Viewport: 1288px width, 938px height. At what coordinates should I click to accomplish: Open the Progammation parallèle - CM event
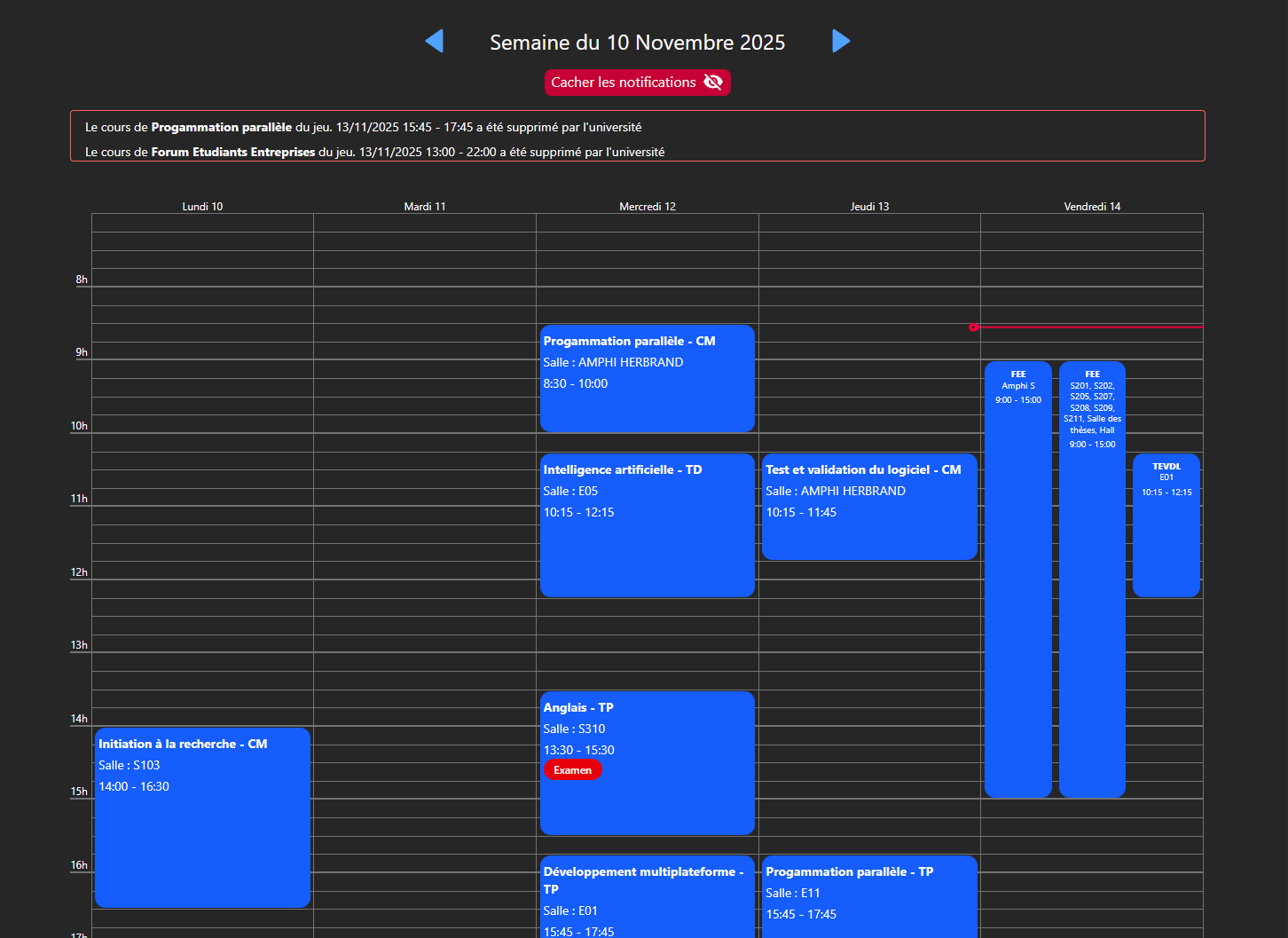647,379
